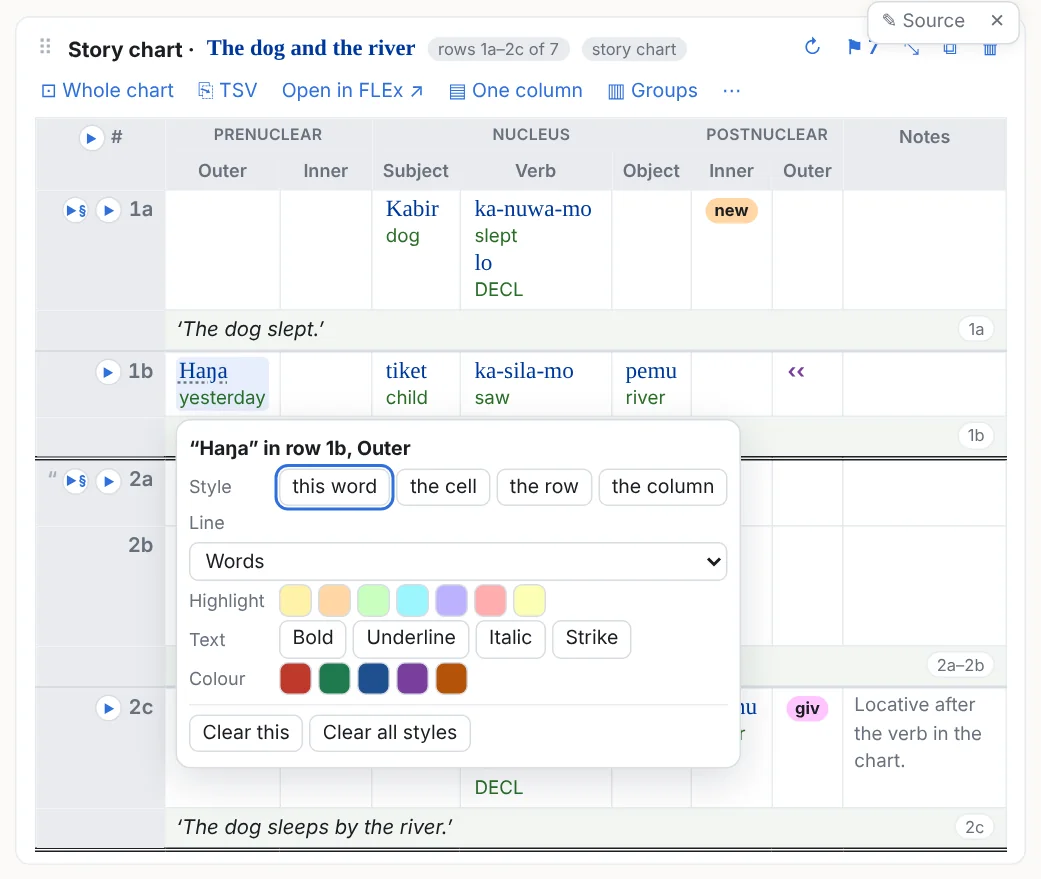
Task: Click the ‹‹ marker in row 1b
Action: click(796, 372)
